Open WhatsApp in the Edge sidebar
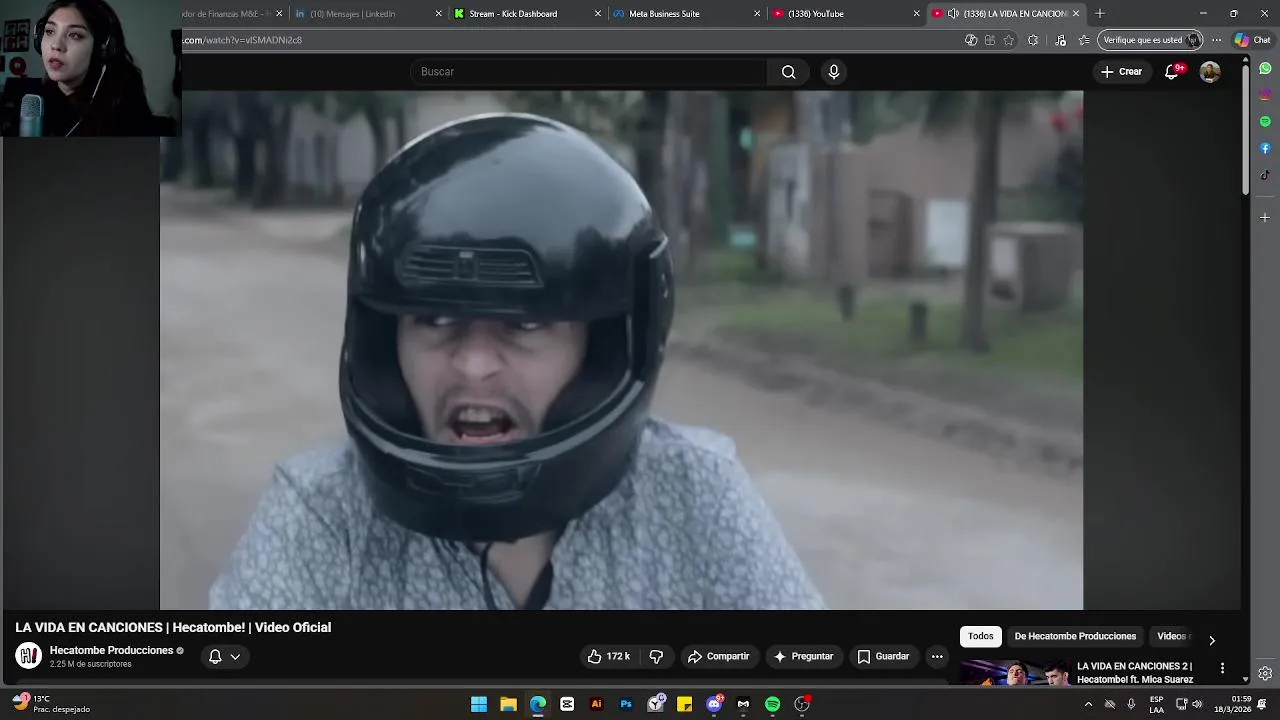This screenshot has width=1280, height=720. tap(1265, 68)
